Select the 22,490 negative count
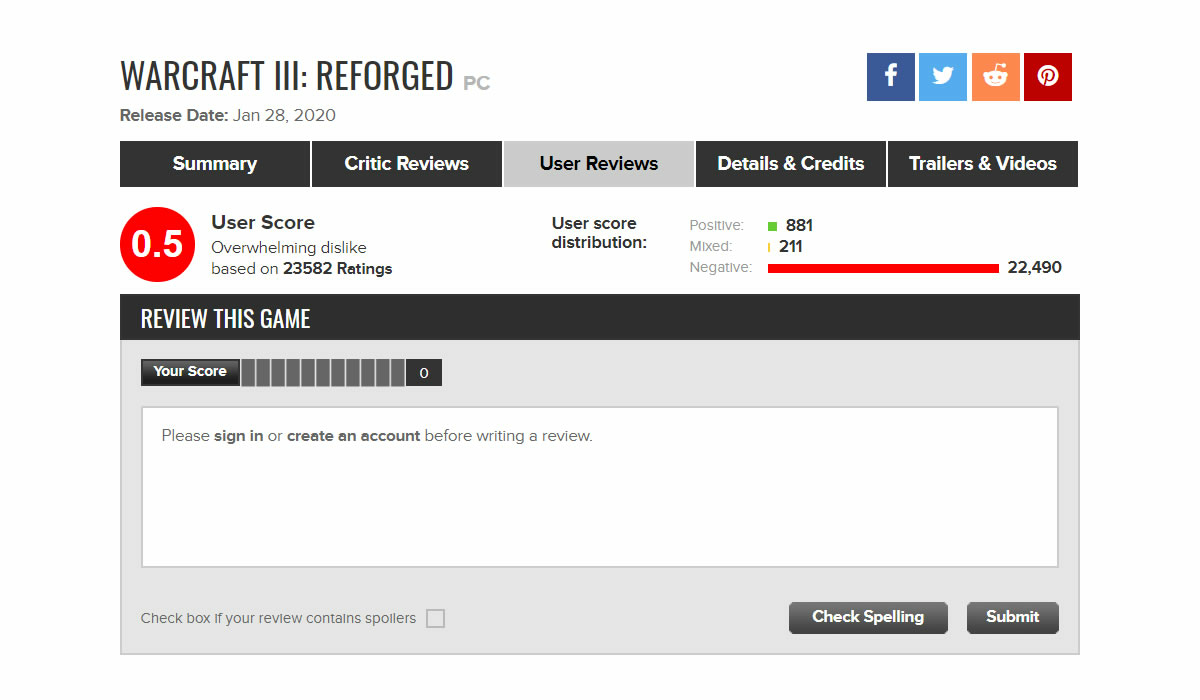The image size is (1200, 700). [1034, 268]
